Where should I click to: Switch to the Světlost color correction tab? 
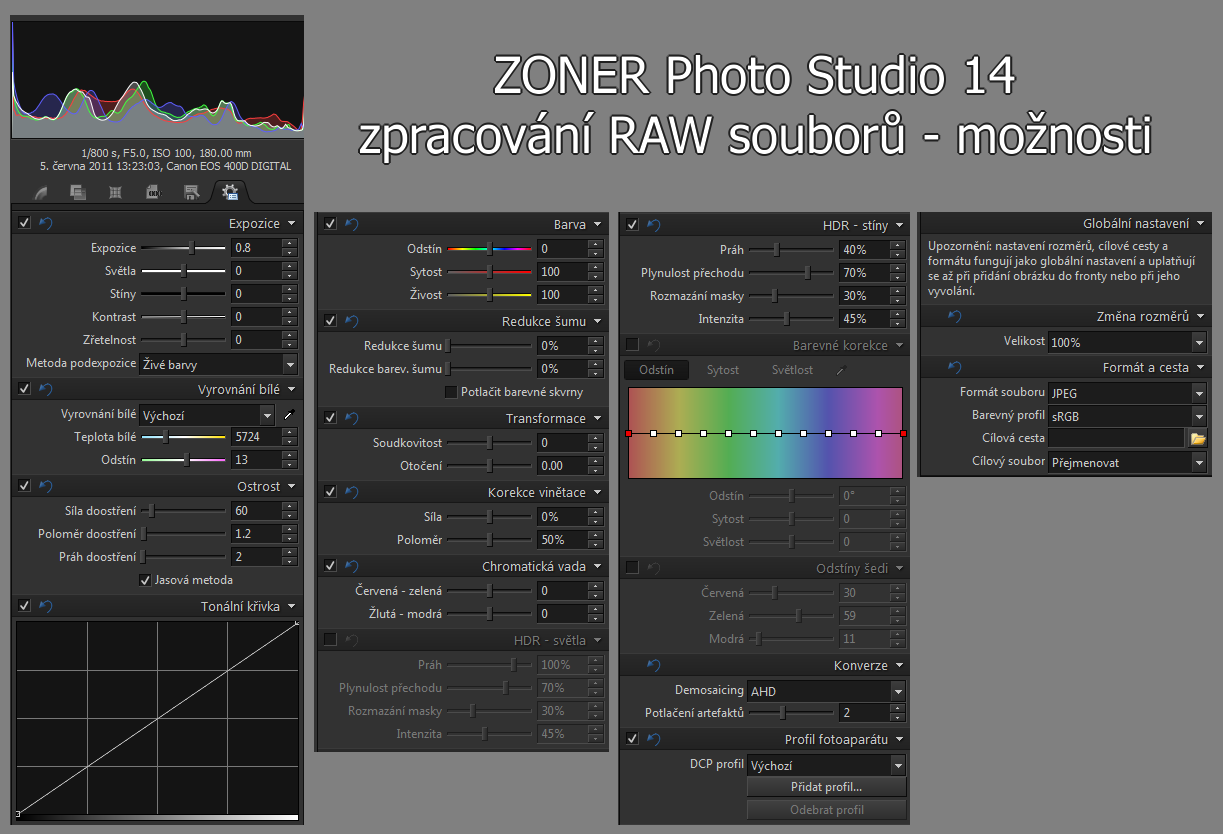pos(792,370)
